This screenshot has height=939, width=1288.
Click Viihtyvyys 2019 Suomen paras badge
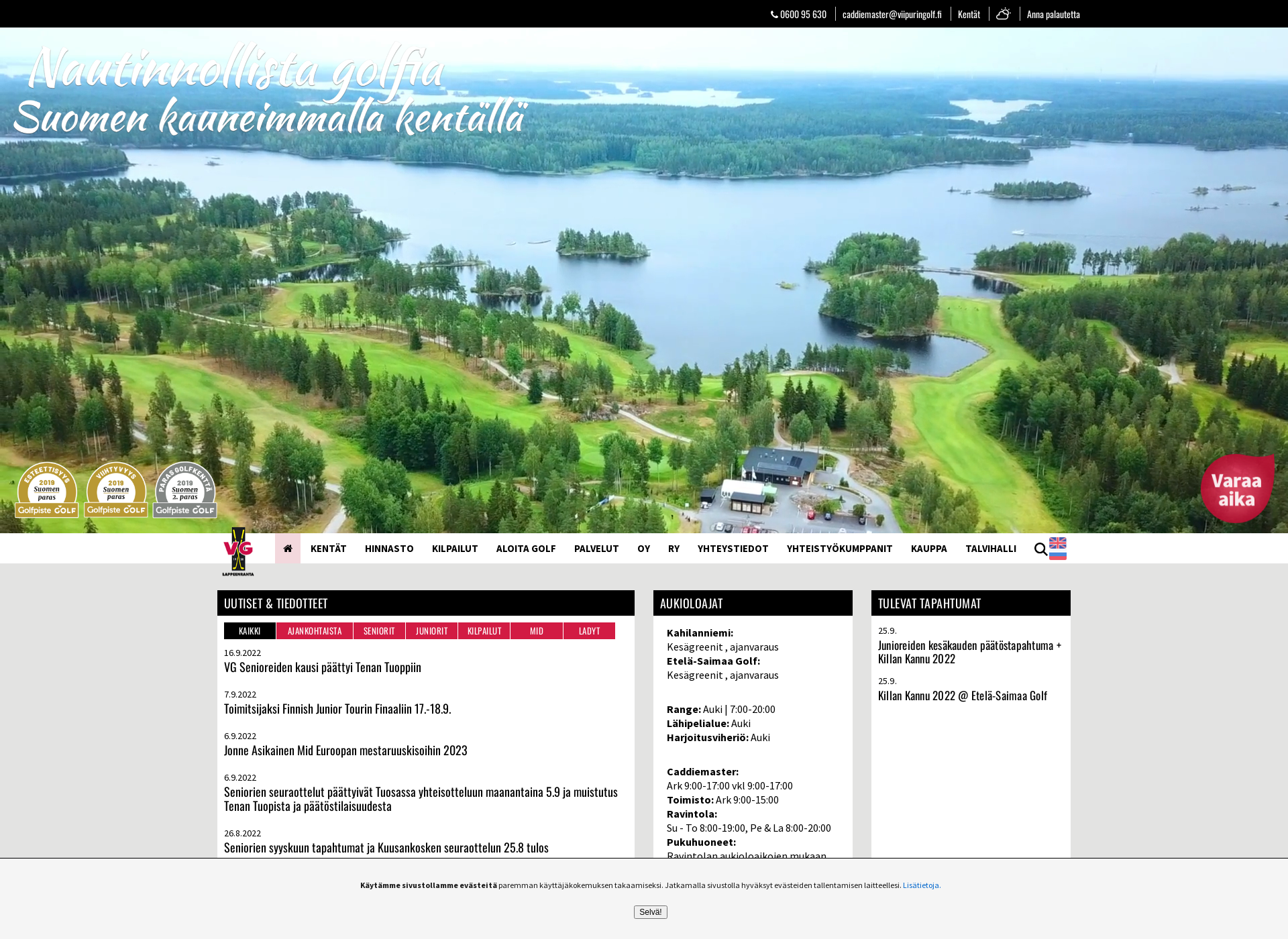pos(116,490)
